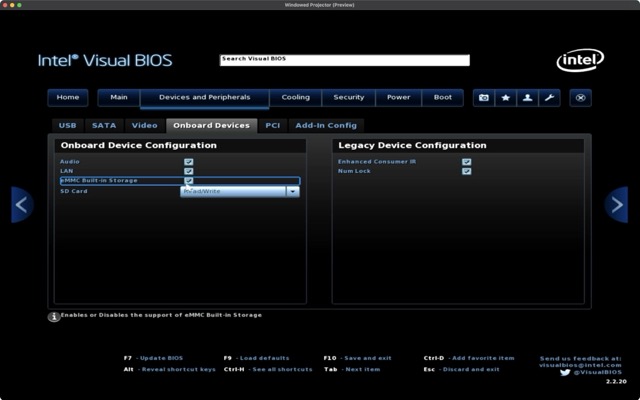Screen dimensions: 640x400
Task: Click the Legacy Device Configuration heading
Action: pos(412,145)
